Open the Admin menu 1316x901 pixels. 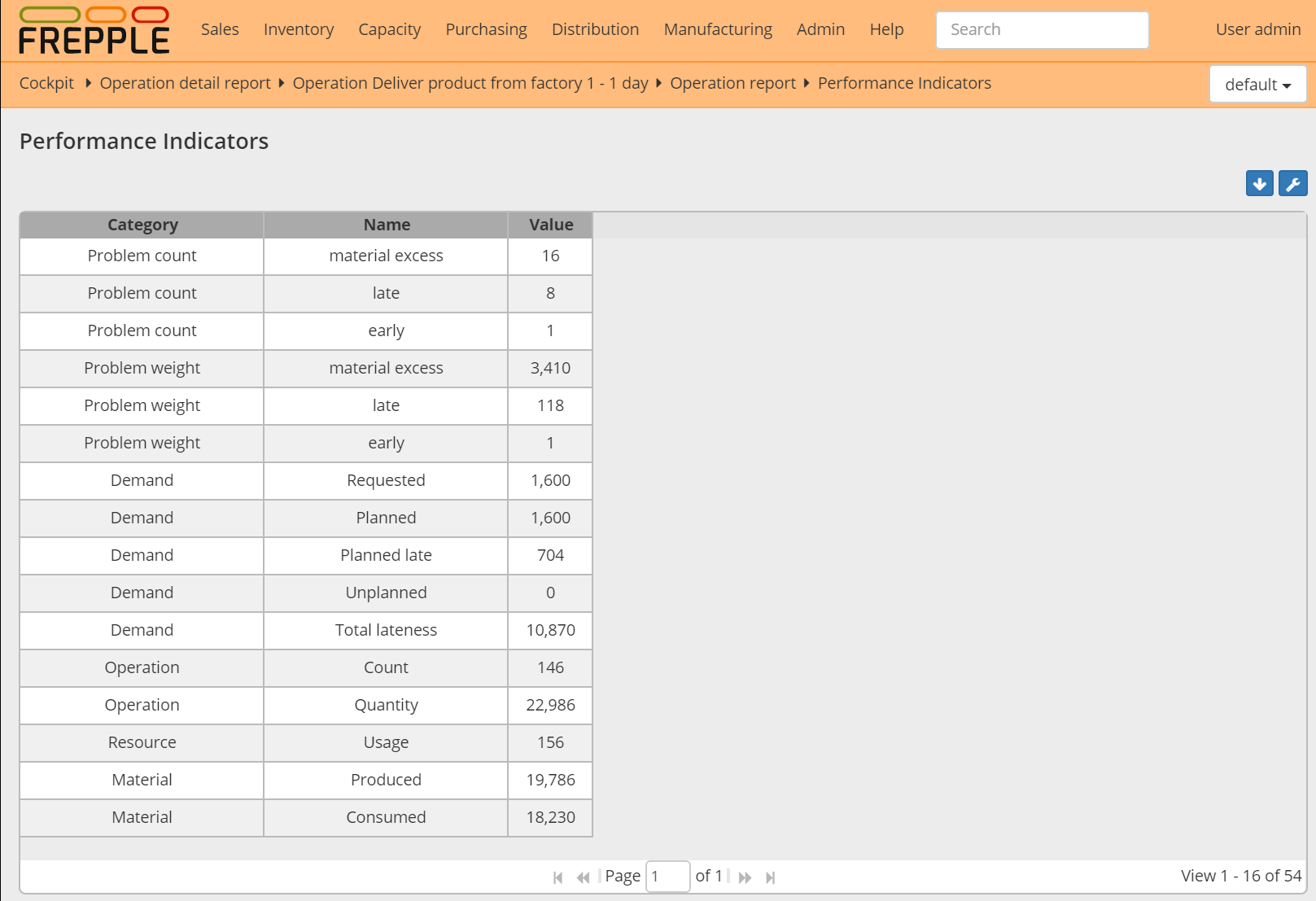820,29
